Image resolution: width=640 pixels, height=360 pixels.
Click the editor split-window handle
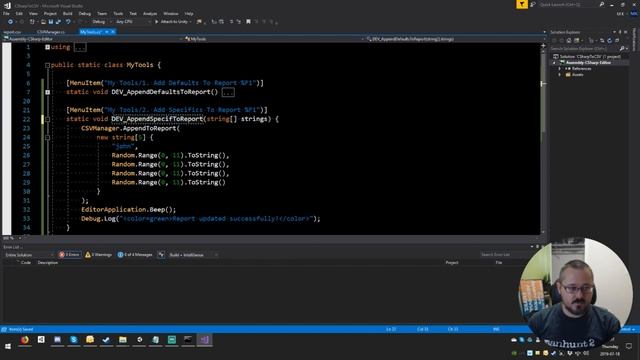[543, 46]
